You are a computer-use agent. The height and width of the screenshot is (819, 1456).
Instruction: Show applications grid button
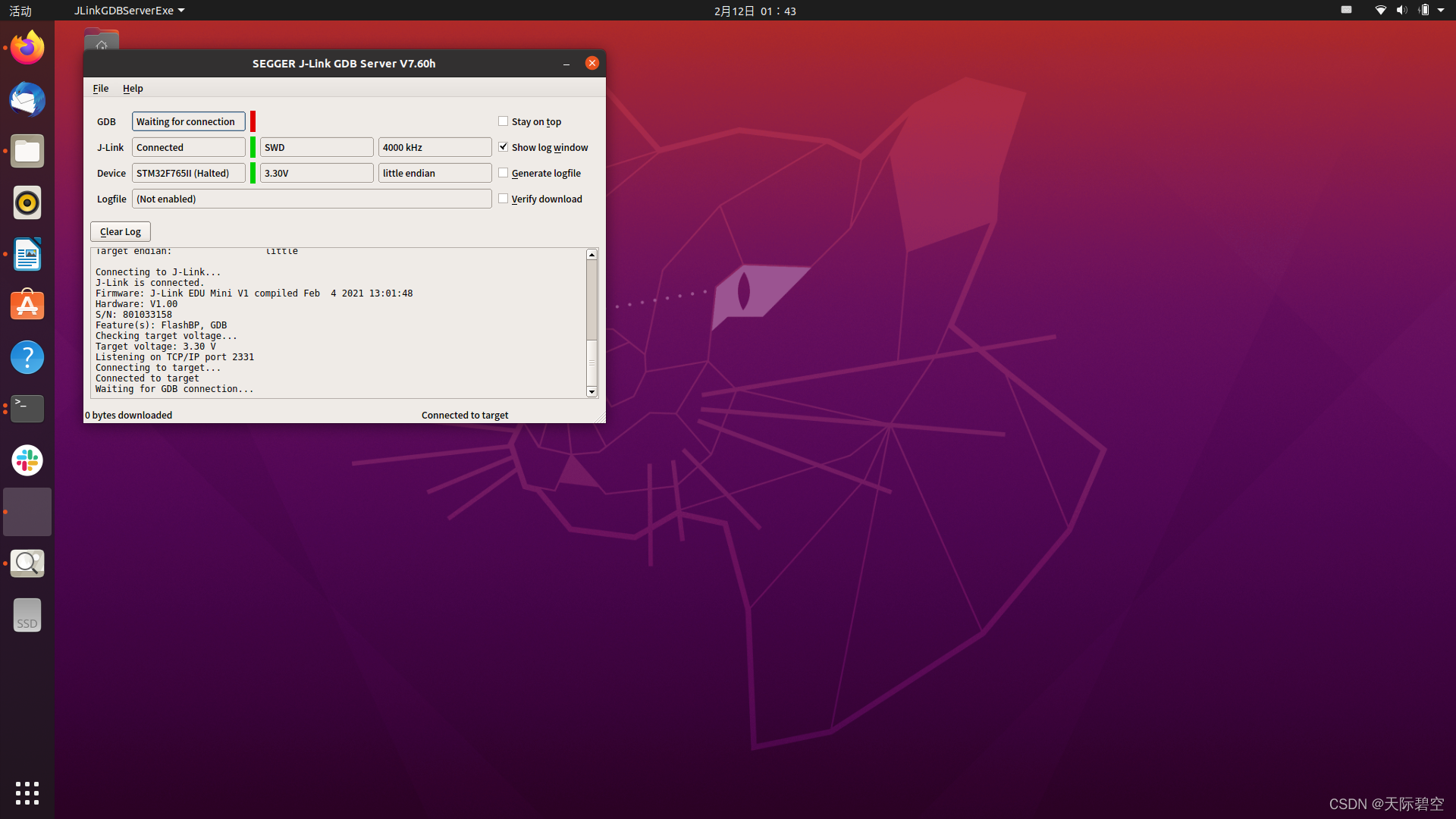tap(27, 793)
